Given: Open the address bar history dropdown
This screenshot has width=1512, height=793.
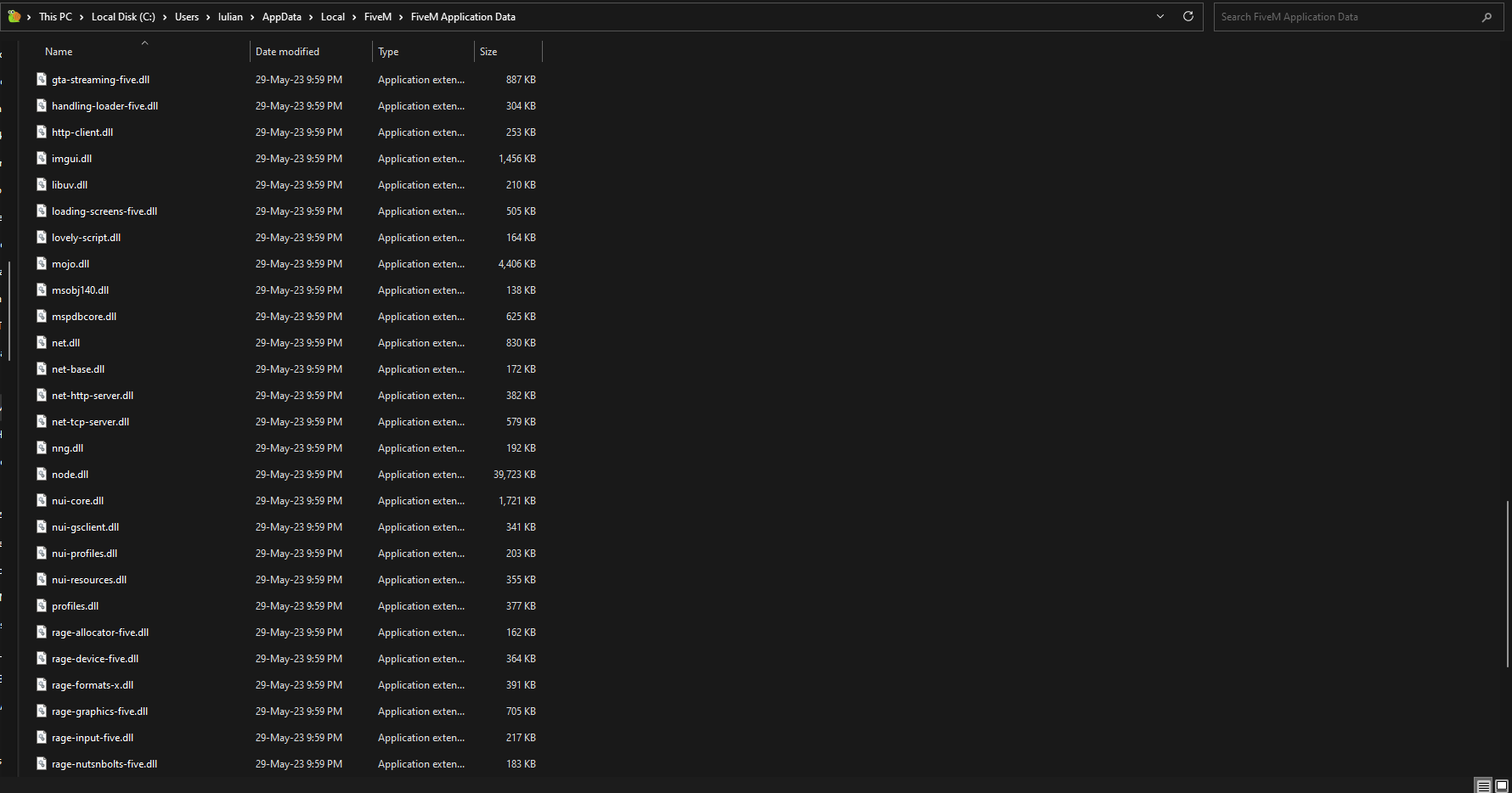Looking at the screenshot, I should [x=1160, y=16].
